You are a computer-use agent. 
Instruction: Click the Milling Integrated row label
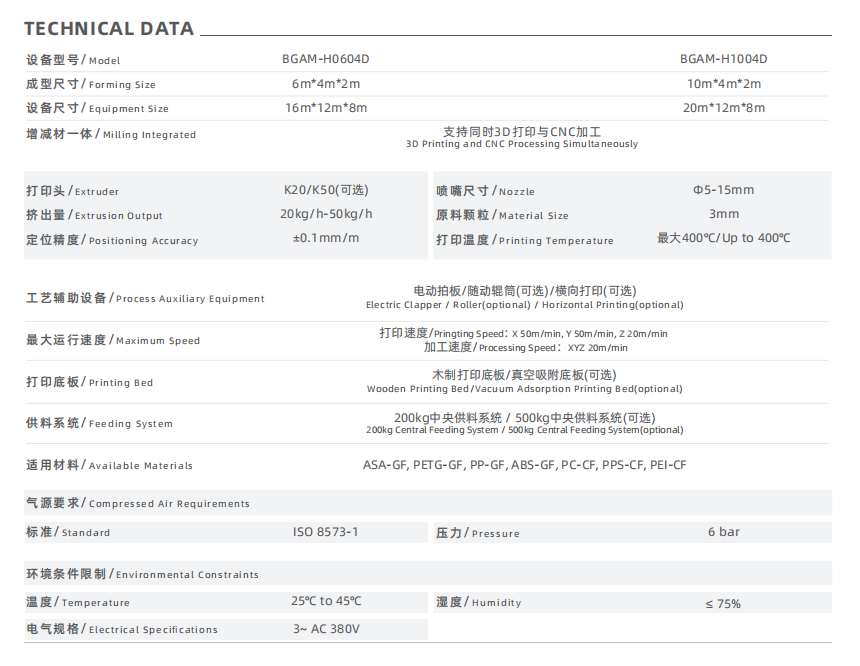point(111,134)
